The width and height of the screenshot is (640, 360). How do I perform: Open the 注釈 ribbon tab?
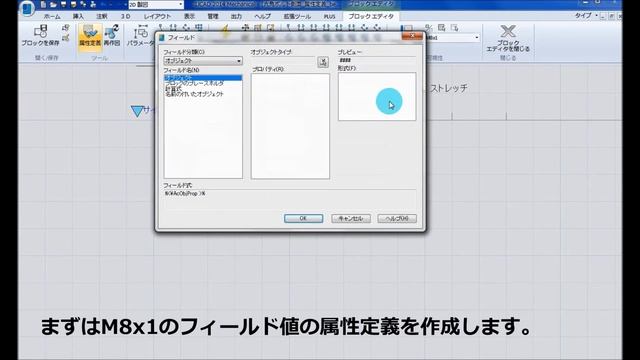coord(102,16)
